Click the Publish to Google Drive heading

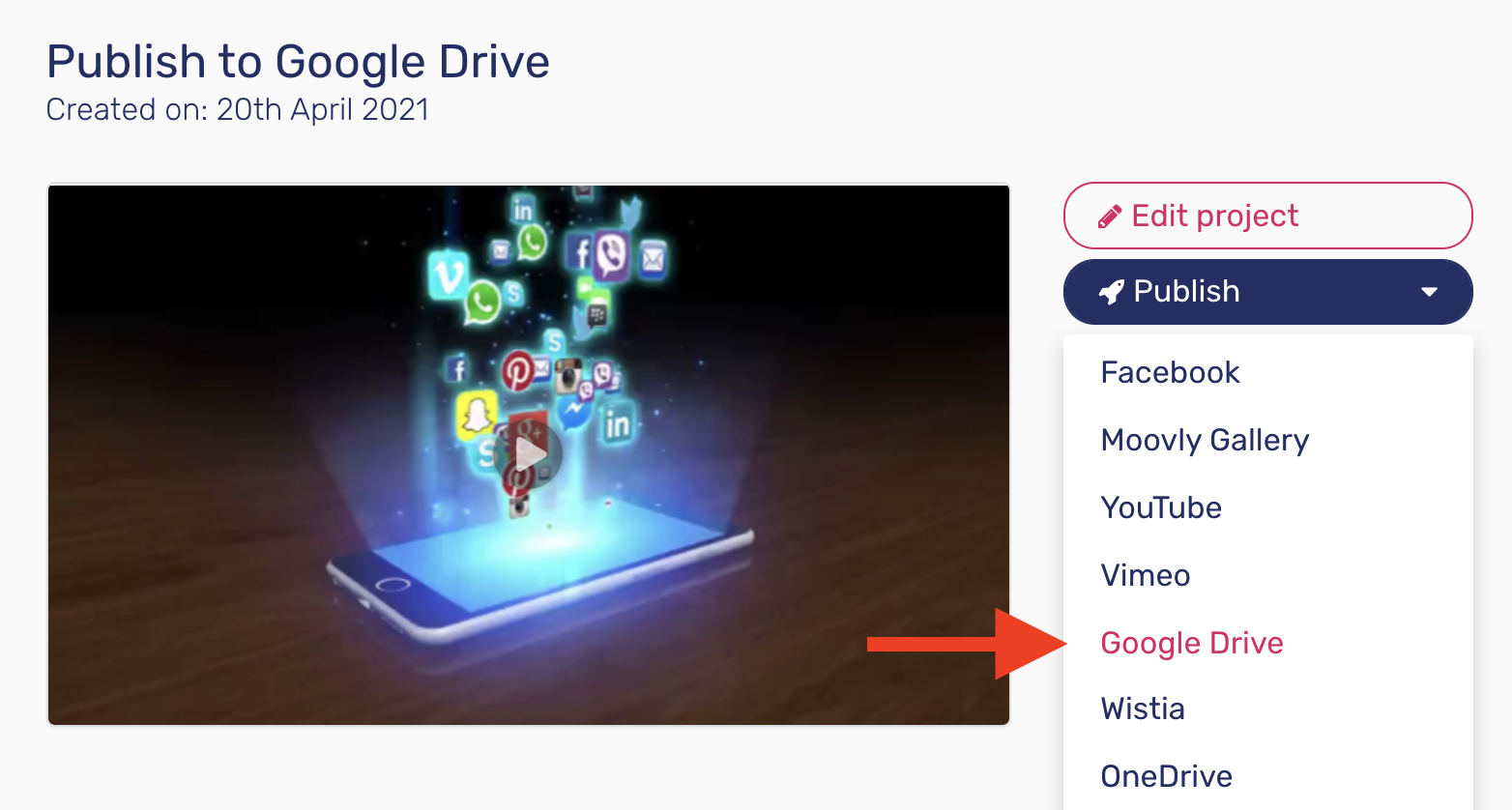pos(298,62)
